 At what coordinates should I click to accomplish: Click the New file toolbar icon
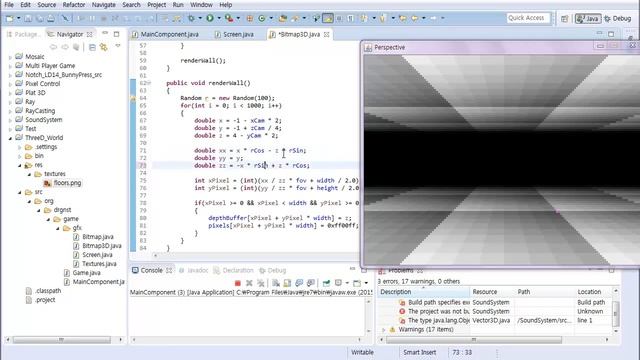click(x=10, y=18)
